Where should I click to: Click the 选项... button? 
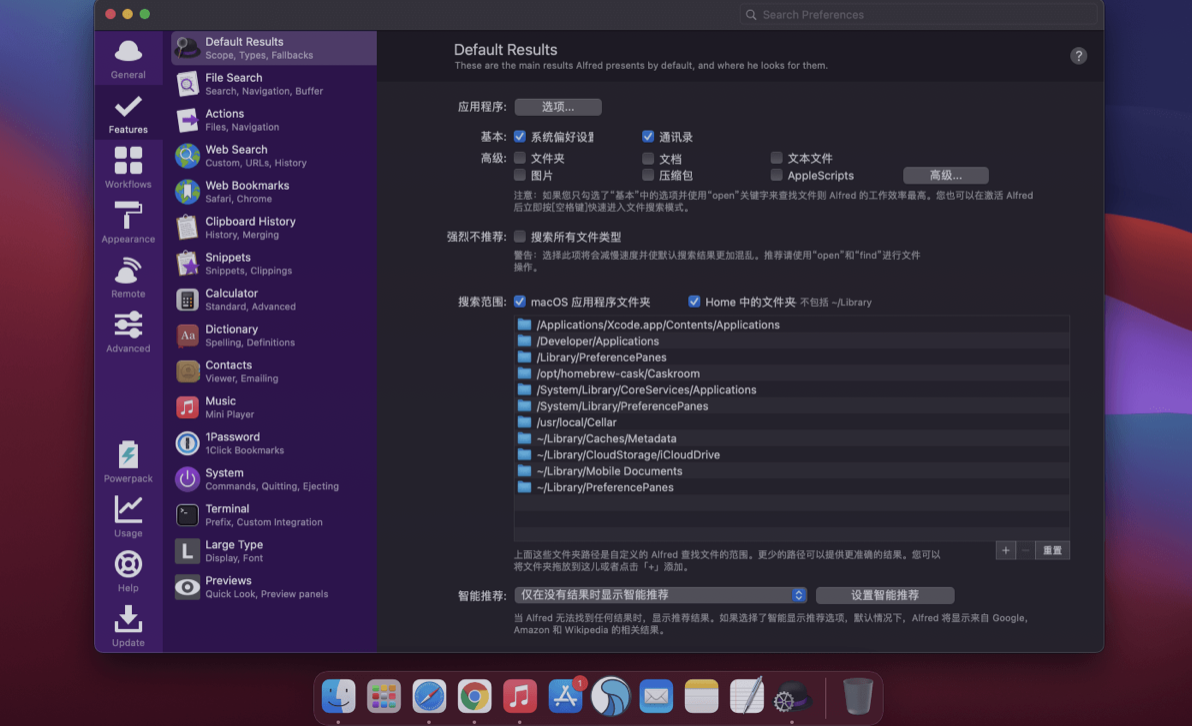(x=558, y=107)
